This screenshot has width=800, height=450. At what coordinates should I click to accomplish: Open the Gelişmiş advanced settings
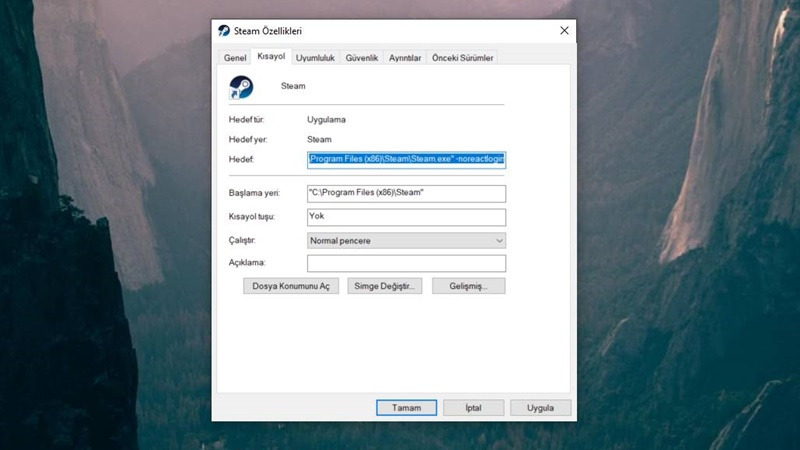(467, 286)
